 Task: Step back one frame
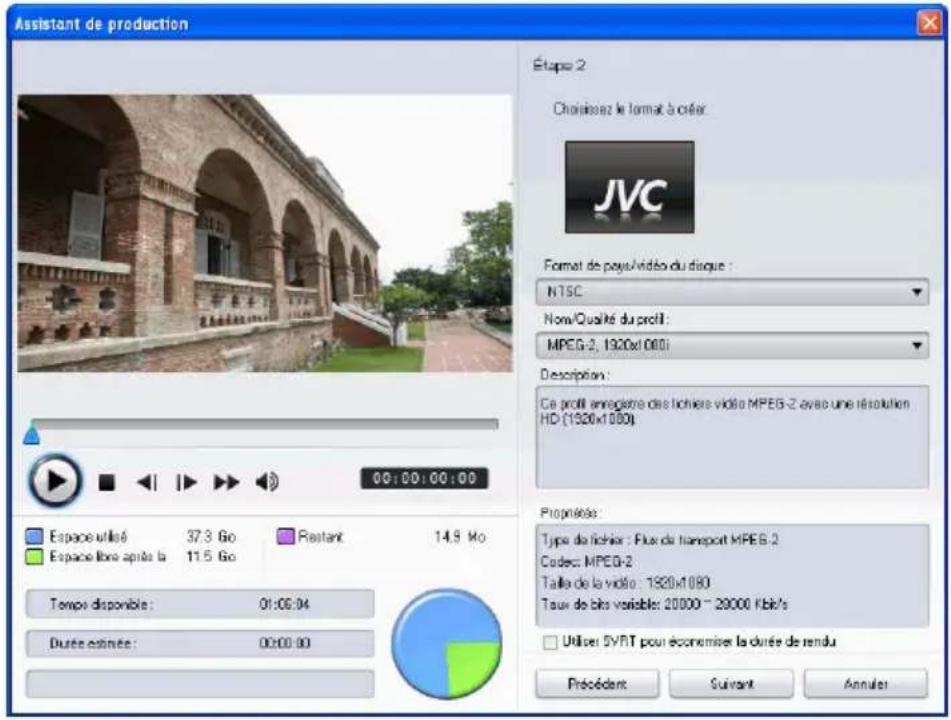coord(147,483)
